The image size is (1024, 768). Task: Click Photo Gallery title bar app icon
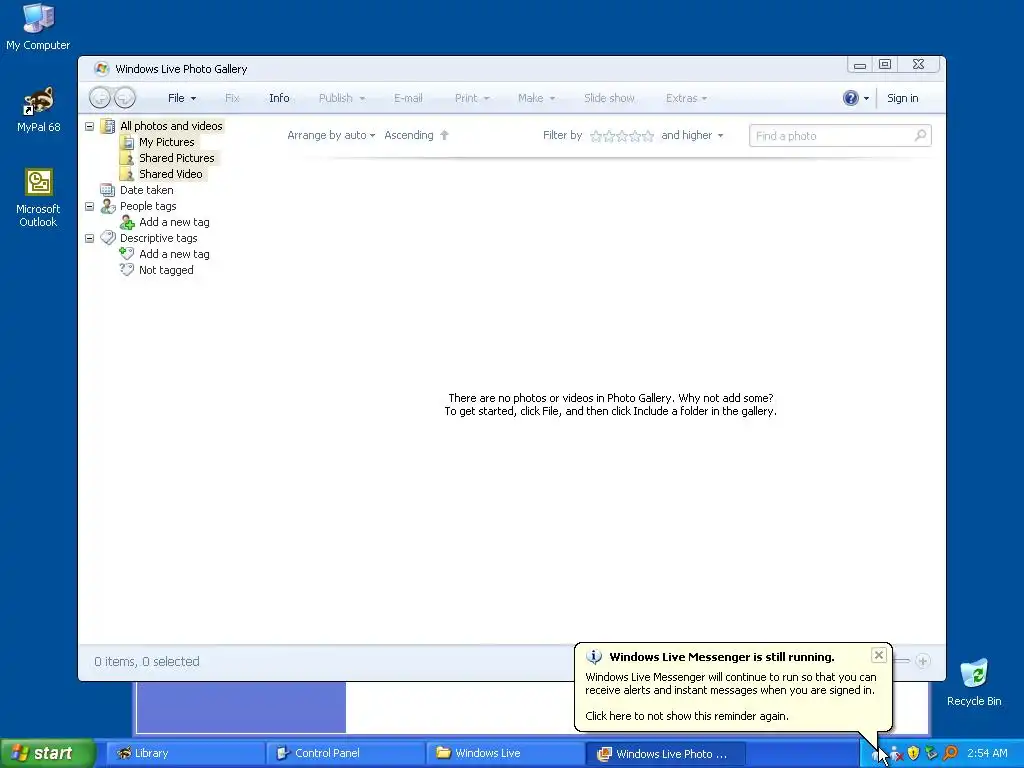coord(101,69)
